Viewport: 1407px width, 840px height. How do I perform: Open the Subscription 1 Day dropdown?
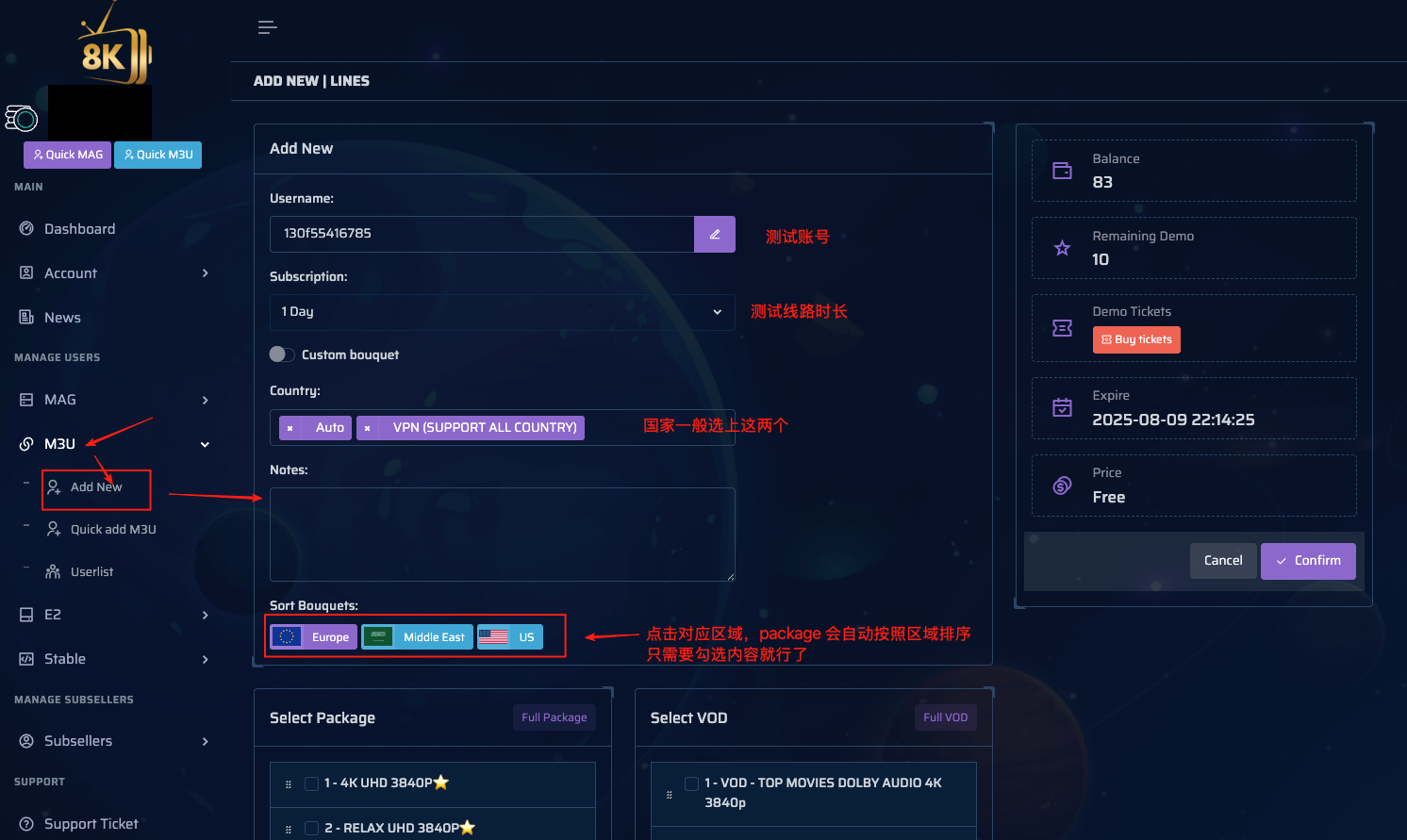(503, 312)
